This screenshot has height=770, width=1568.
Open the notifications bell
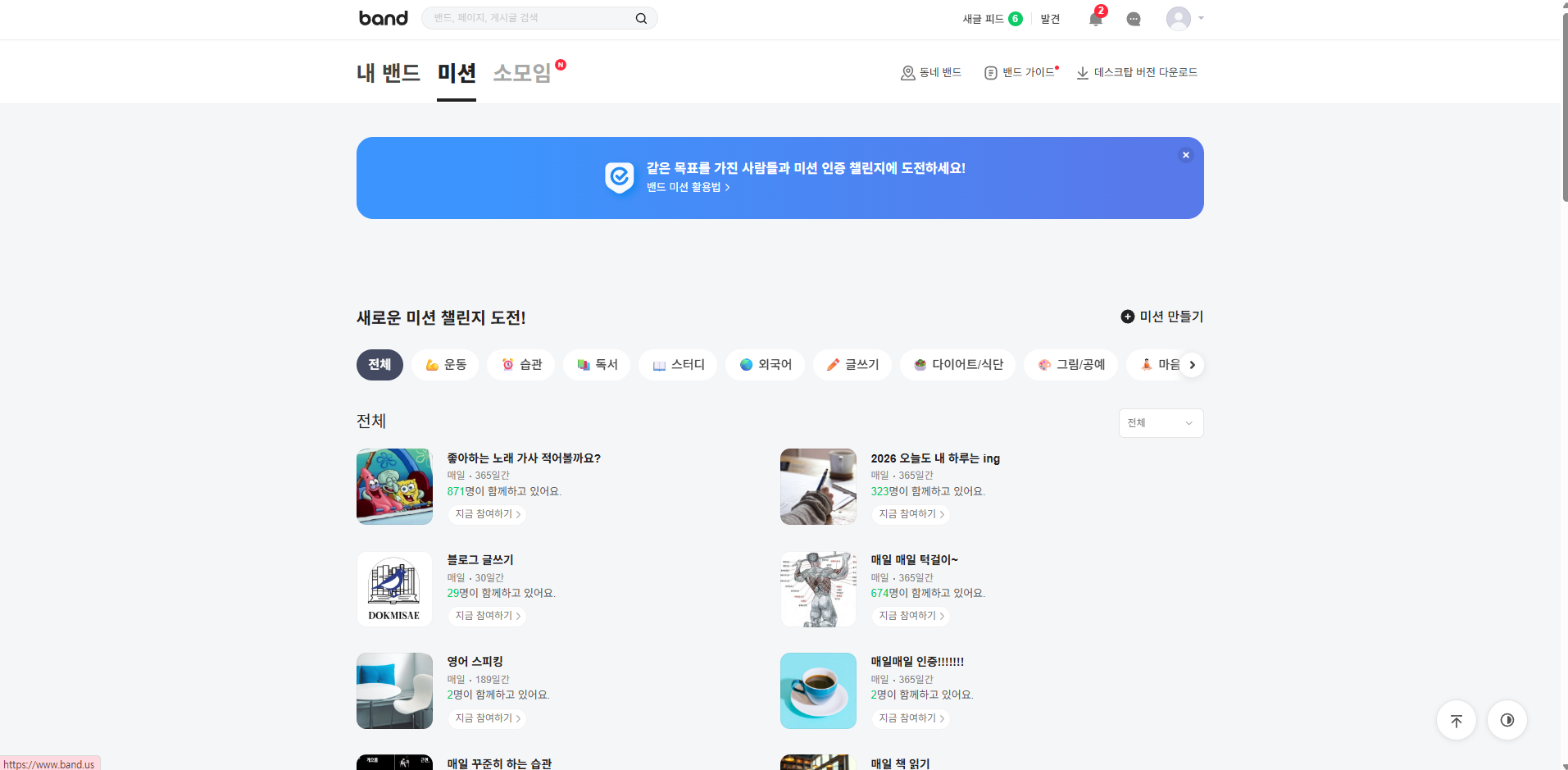coord(1095,18)
